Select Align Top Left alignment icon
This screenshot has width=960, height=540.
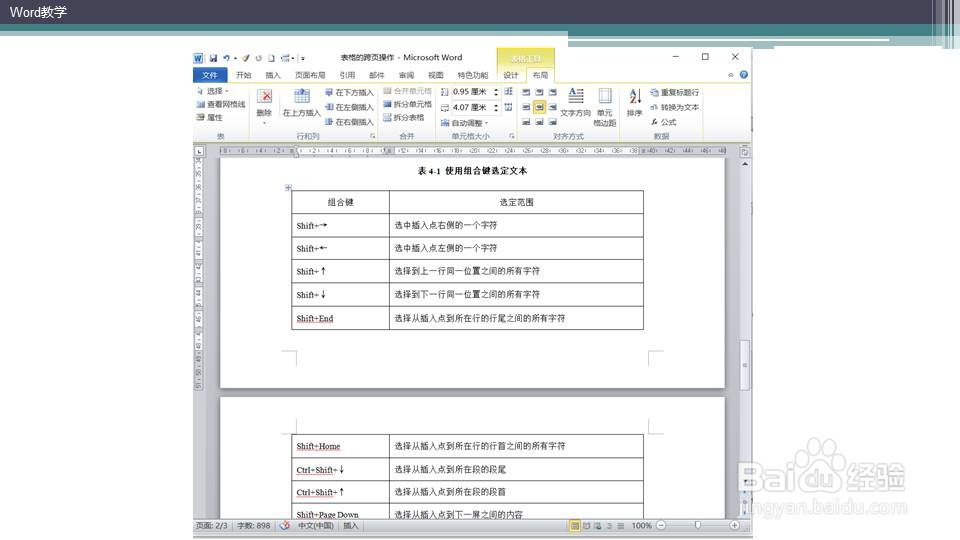coord(526,92)
